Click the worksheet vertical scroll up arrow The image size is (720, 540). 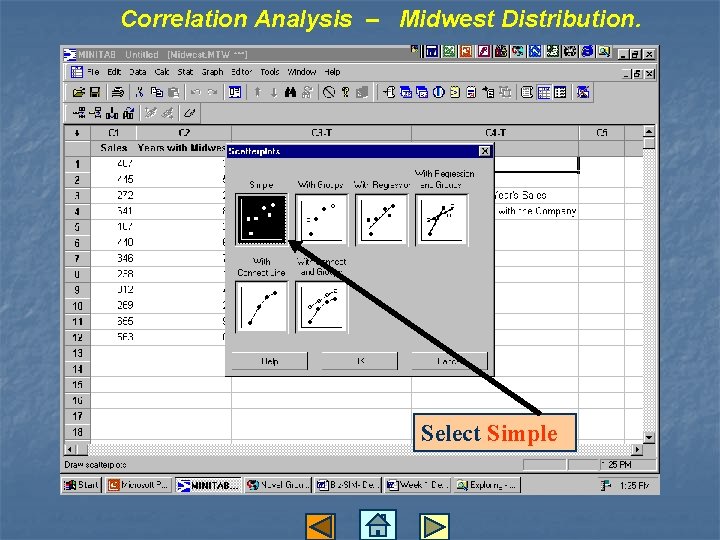tap(649, 131)
